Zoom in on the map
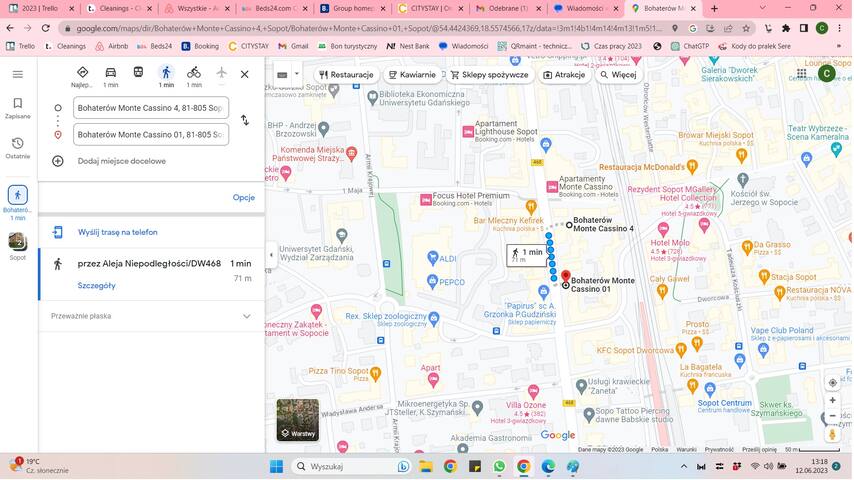Screen dimensions: 854x480 point(832,400)
